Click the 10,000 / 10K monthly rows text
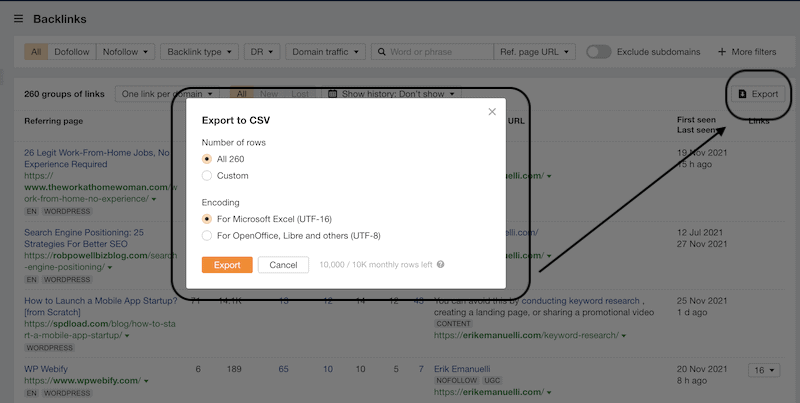Image resolution: width=800 pixels, height=403 pixels. pos(376,265)
